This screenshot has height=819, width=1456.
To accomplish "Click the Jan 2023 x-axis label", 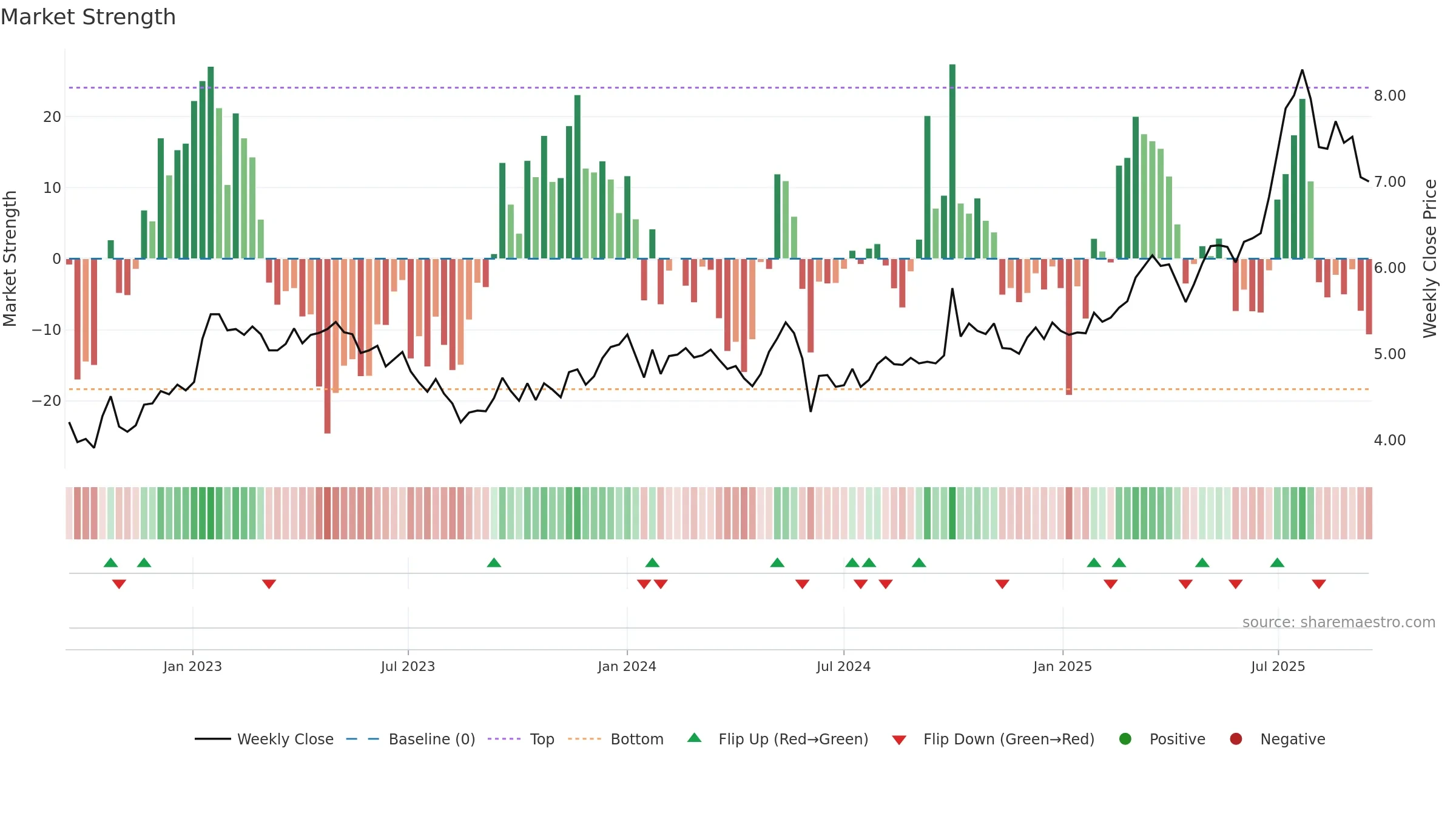I will 192,666.
